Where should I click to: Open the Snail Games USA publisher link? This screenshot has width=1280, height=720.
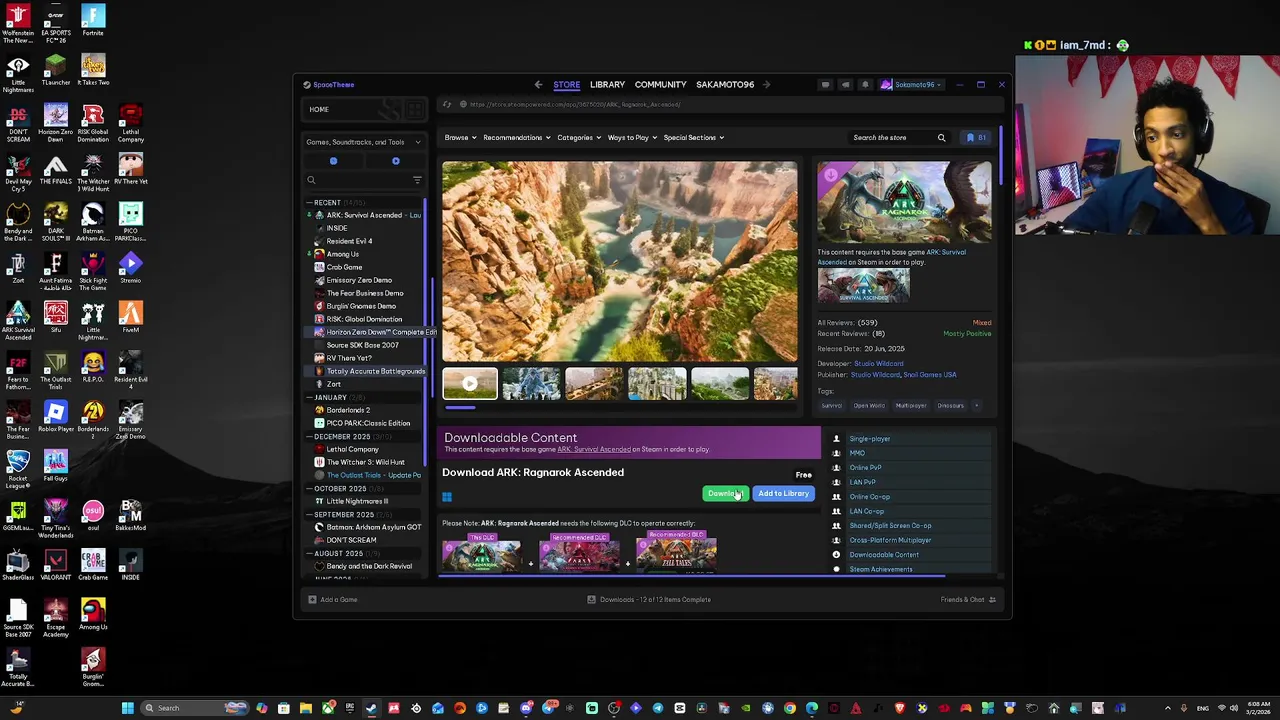[930, 375]
